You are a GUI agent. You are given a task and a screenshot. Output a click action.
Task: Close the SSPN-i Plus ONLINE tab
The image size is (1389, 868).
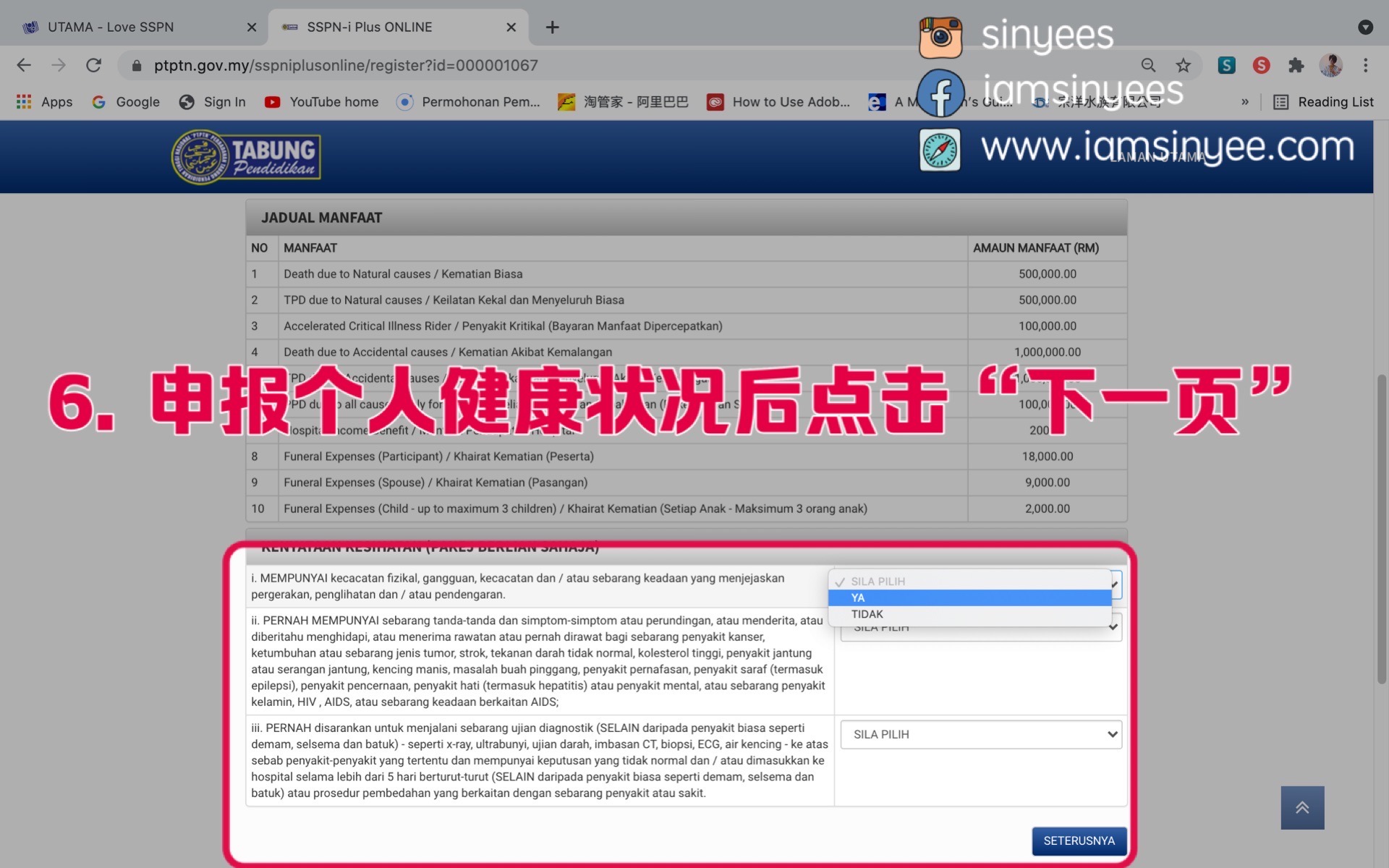pyautogui.click(x=511, y=27)
